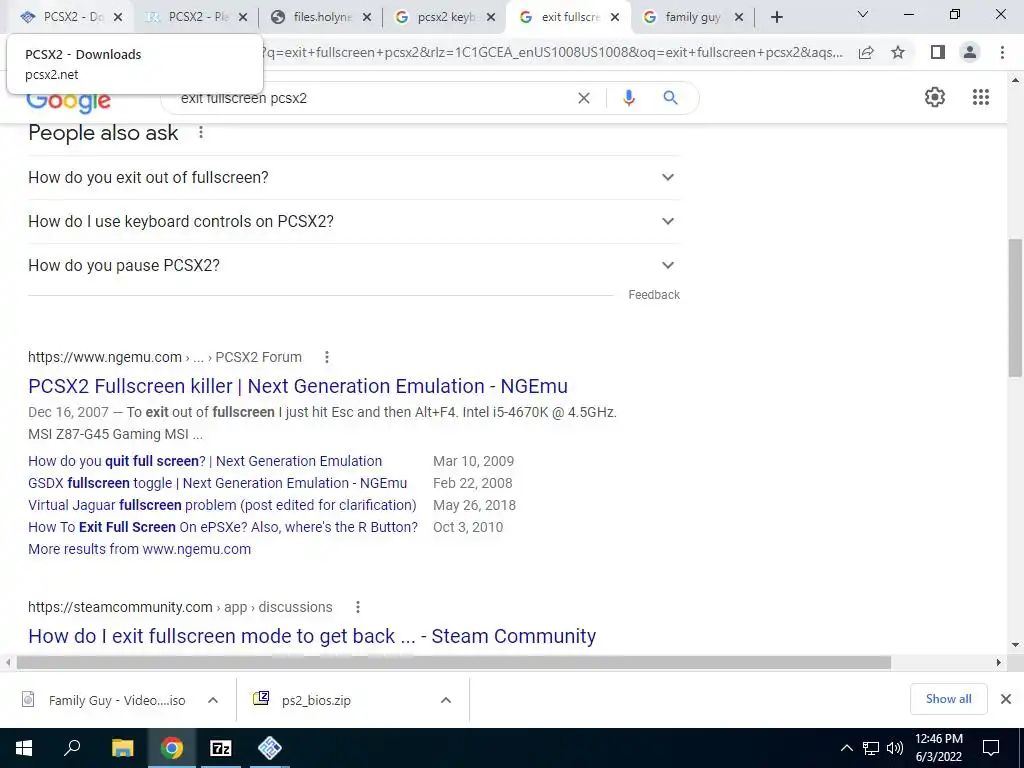Screen dimensions: 1024x768
Task: Open Google settings gear icon
Action: coord(935,97)
